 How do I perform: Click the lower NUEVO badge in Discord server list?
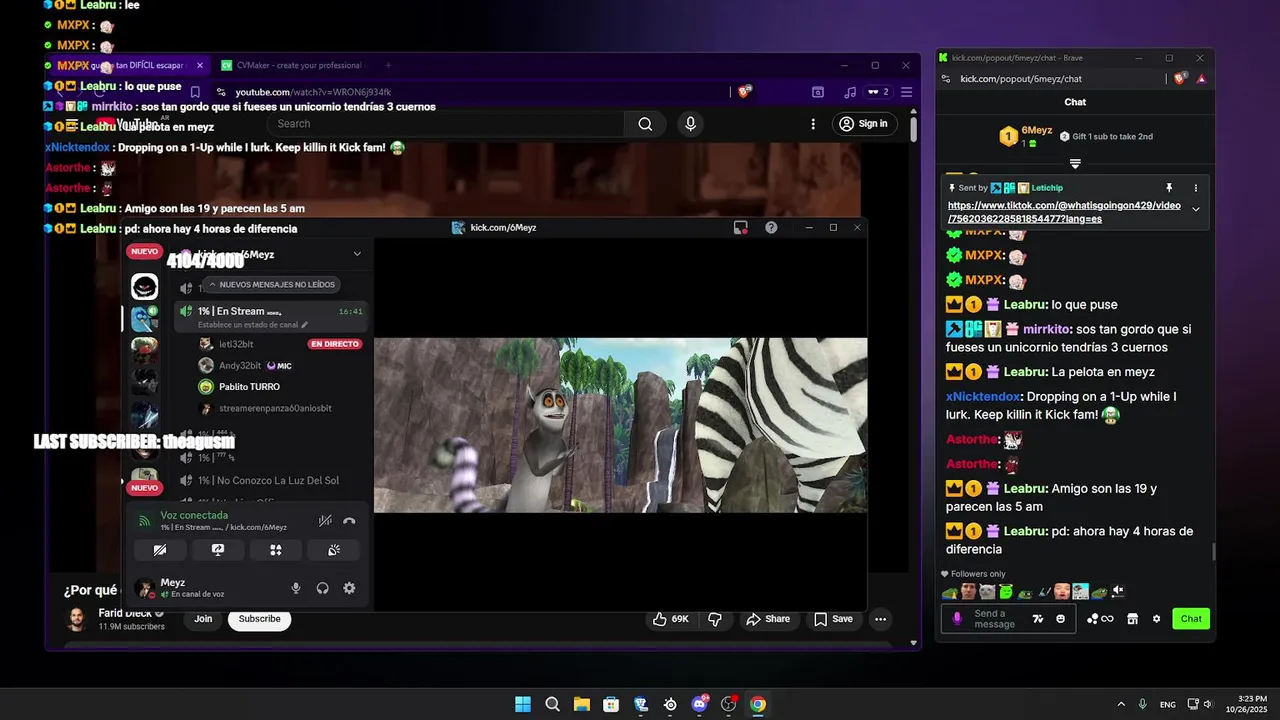145,488
